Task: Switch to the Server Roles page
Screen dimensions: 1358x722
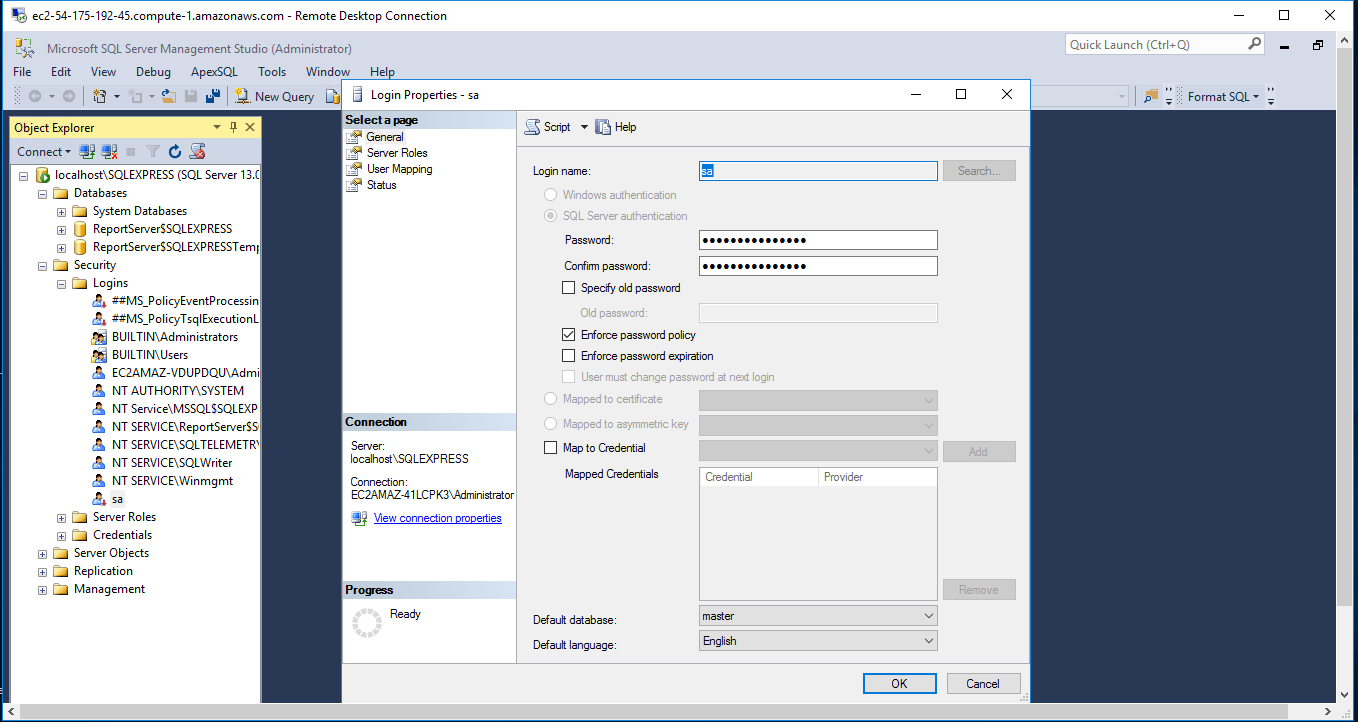Action: tap(399, 152)
